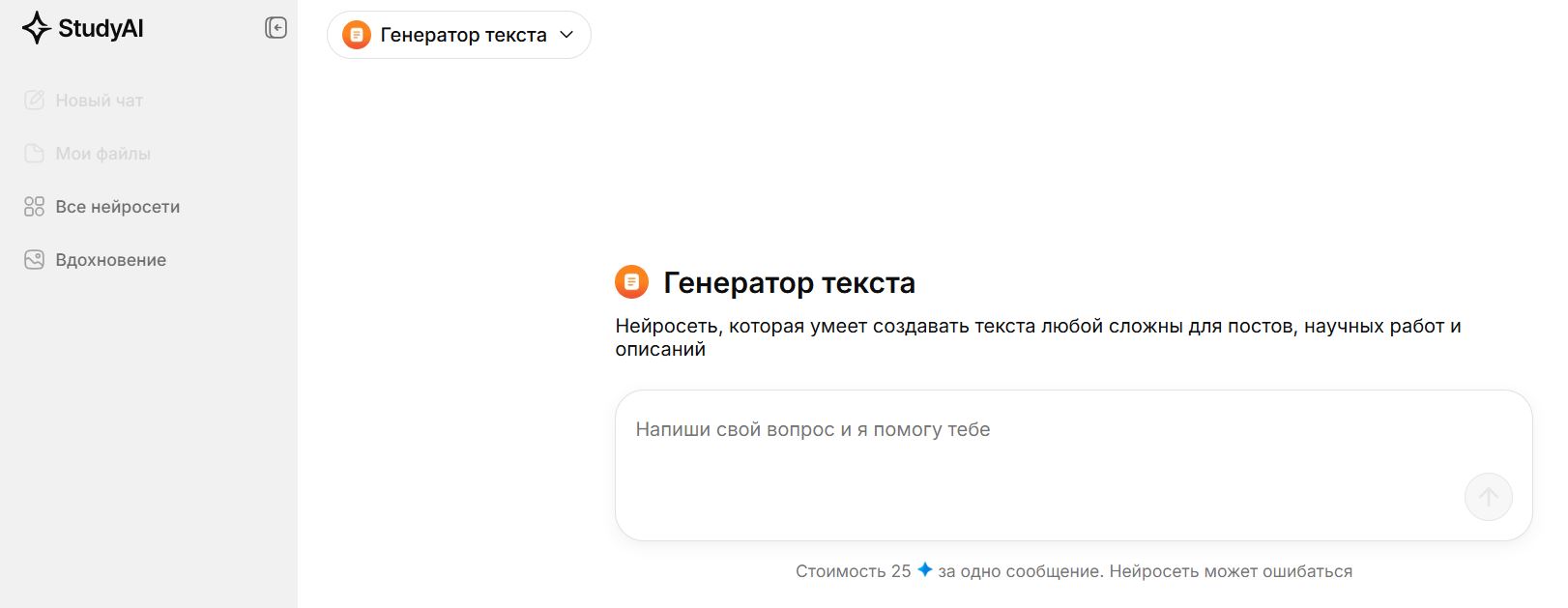The image size is (1568, 608).
Task: Switch to the Вдохновение section
Action: [x=111, y=259]
